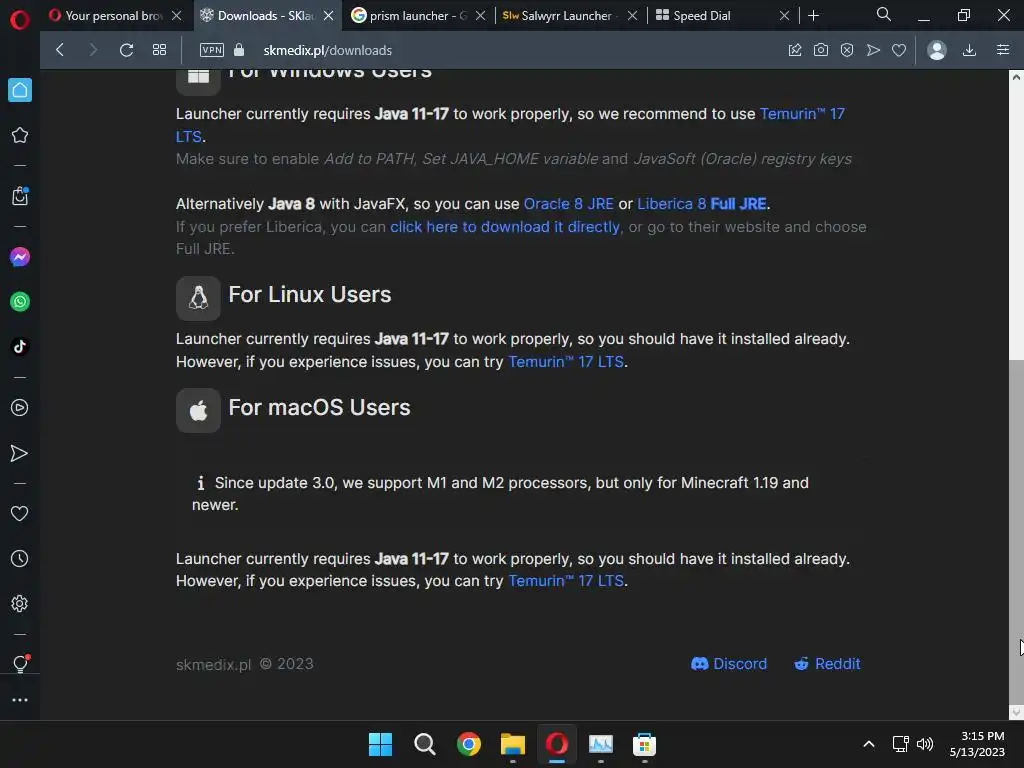Click the edit page icon in address bar

pos(795,50)
